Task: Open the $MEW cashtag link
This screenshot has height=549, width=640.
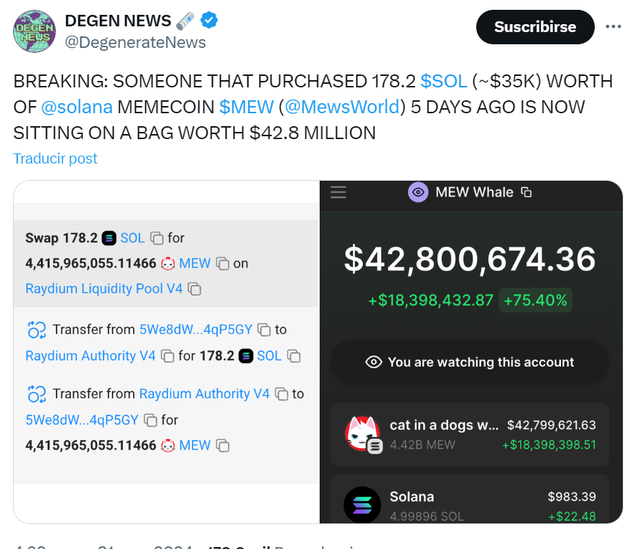Action: point(247,107)
